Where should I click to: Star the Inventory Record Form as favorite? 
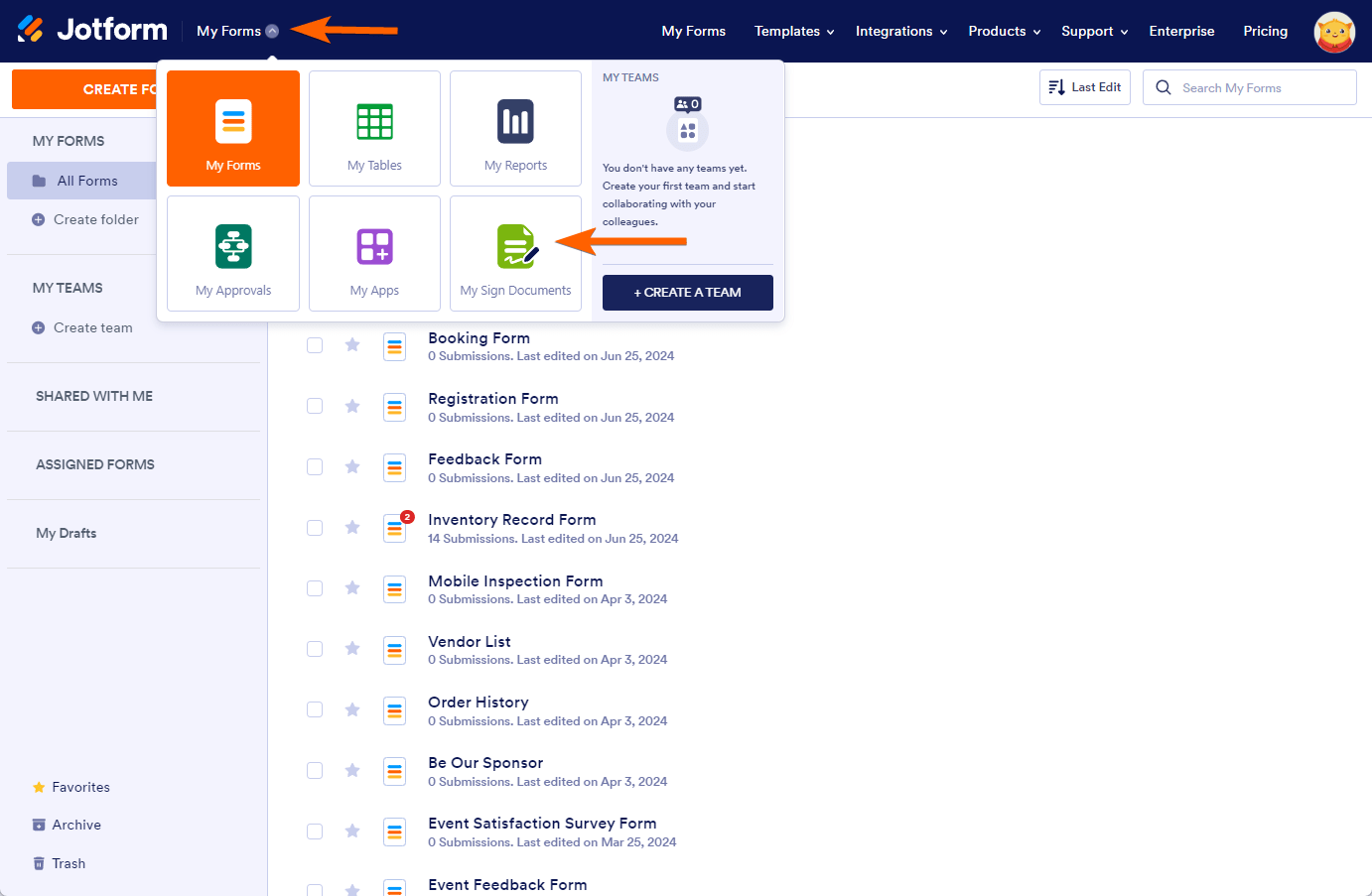[x=352, y=527]
